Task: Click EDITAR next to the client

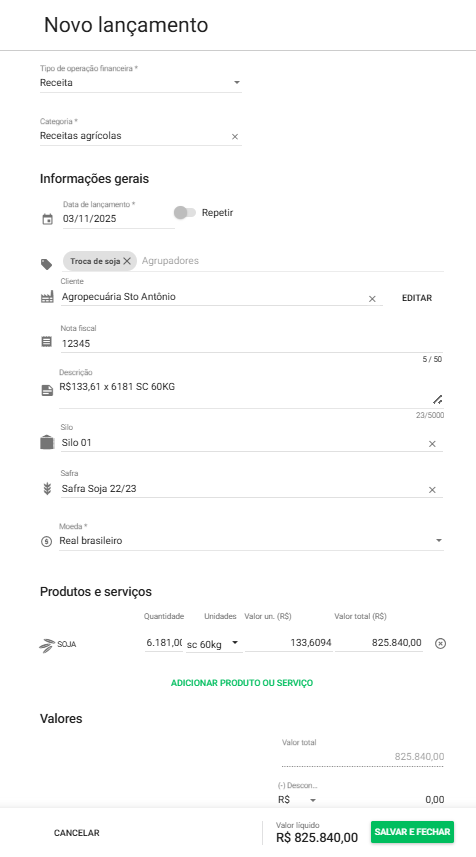Action: tap(417, 298)
